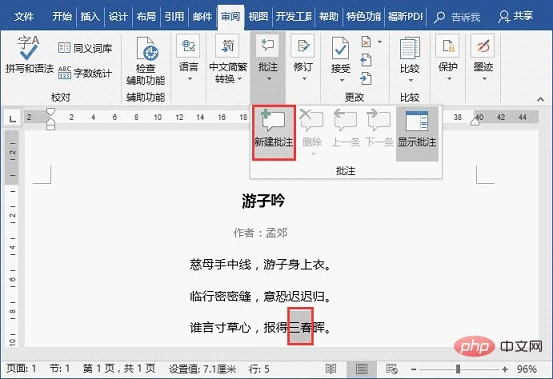The image size is (553, 379).
Task: Click New Comment (新建批注)
Action: [274, 133]
